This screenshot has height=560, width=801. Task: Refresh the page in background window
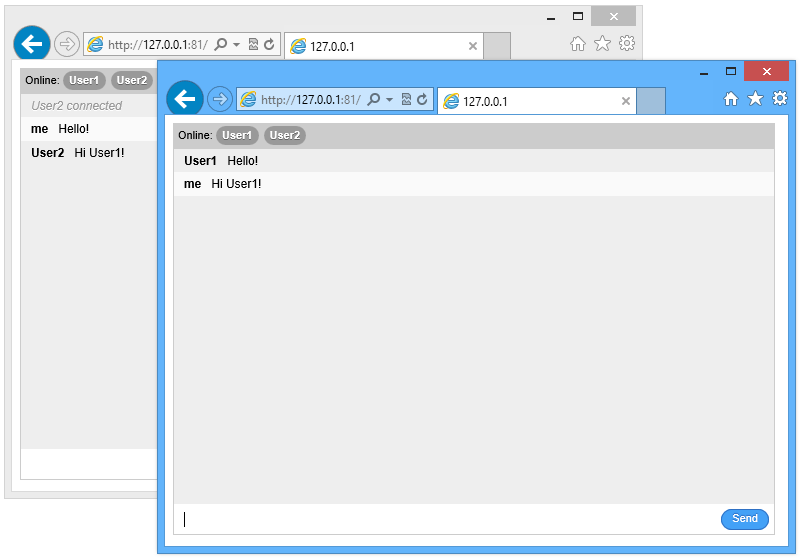click(x=269, y=44)
